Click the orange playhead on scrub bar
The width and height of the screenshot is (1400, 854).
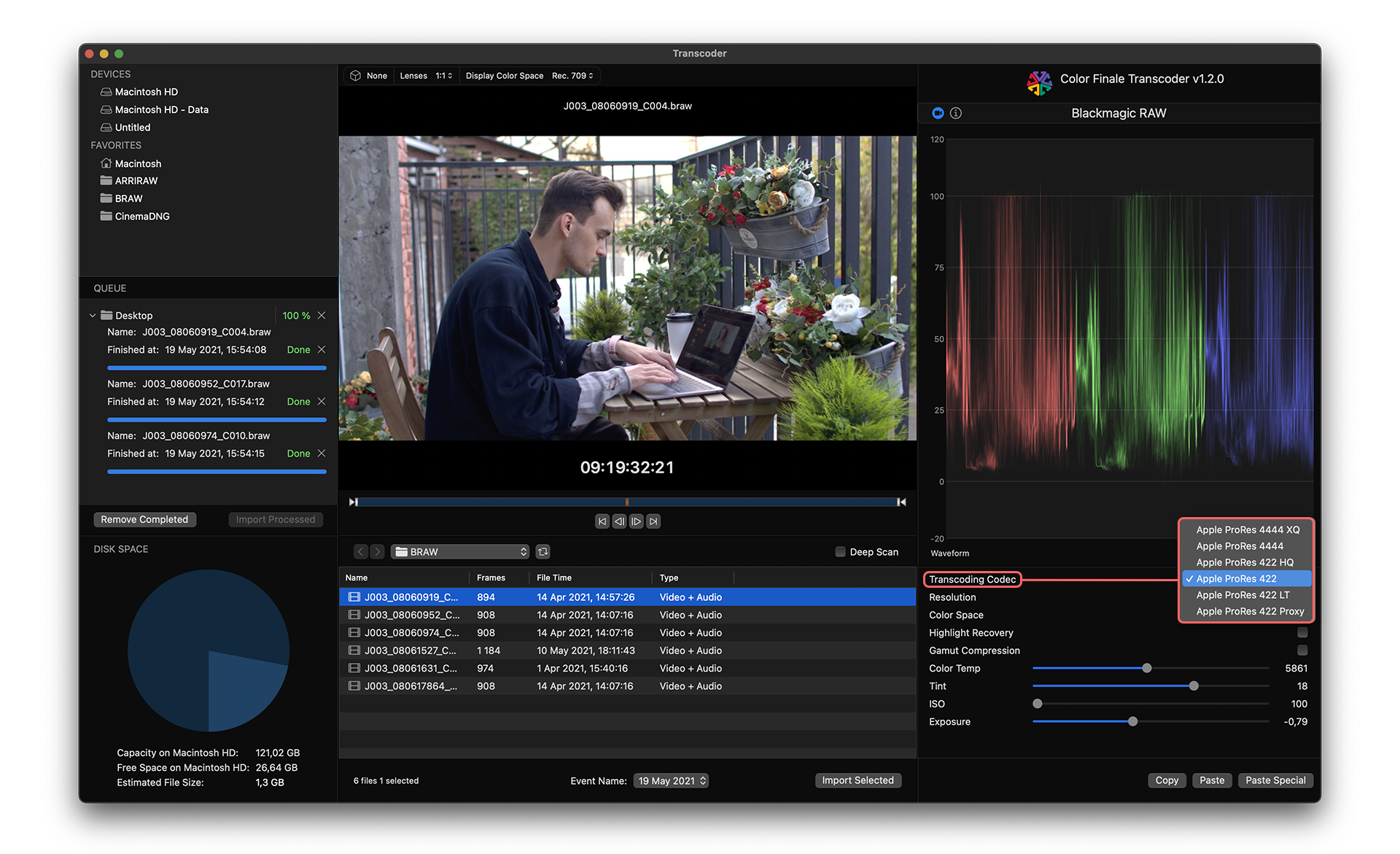(627, 502)
